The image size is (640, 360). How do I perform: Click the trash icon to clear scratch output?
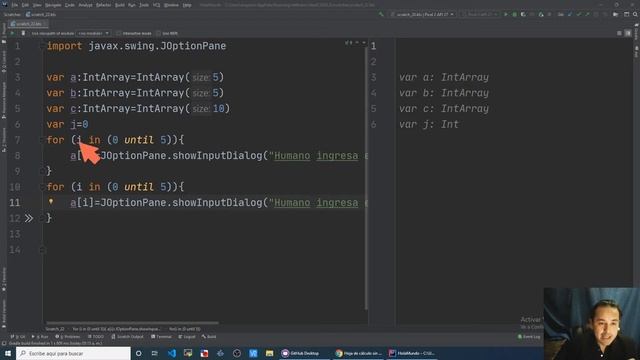(x=23, y=33)
